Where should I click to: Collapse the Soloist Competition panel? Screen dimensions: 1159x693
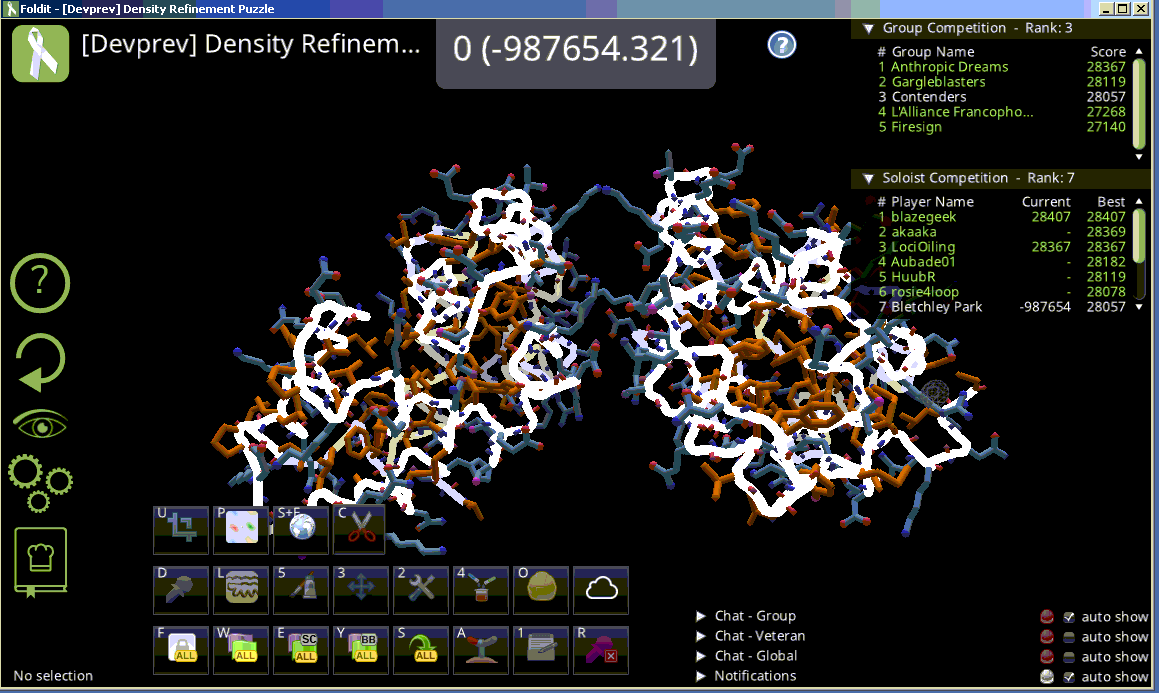coord(865,178)
